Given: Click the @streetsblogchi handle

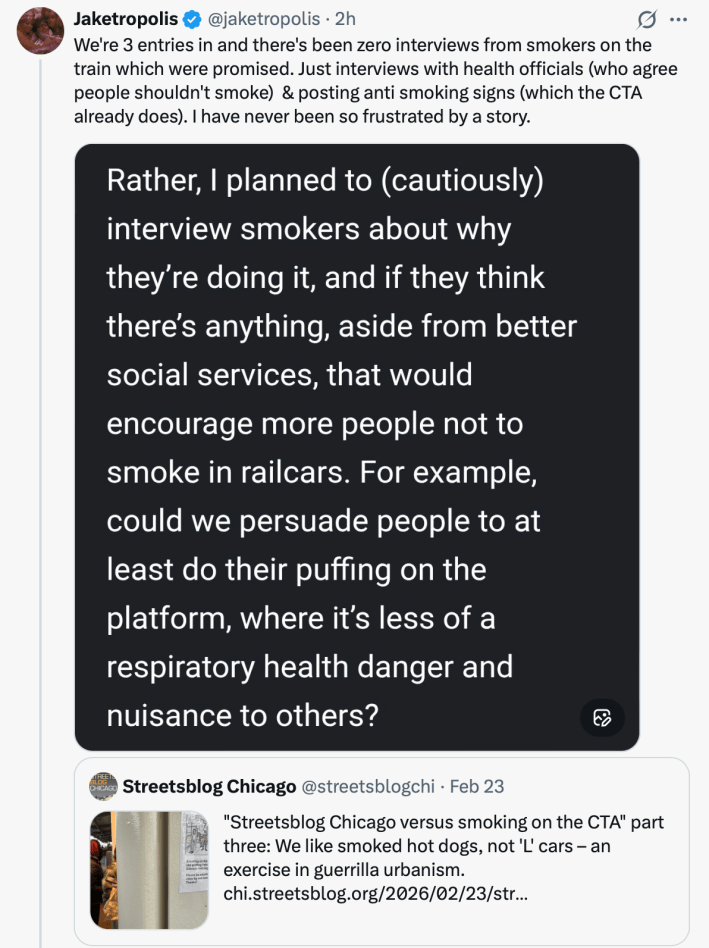Looking at the screenshot, I should pos(368,786).
